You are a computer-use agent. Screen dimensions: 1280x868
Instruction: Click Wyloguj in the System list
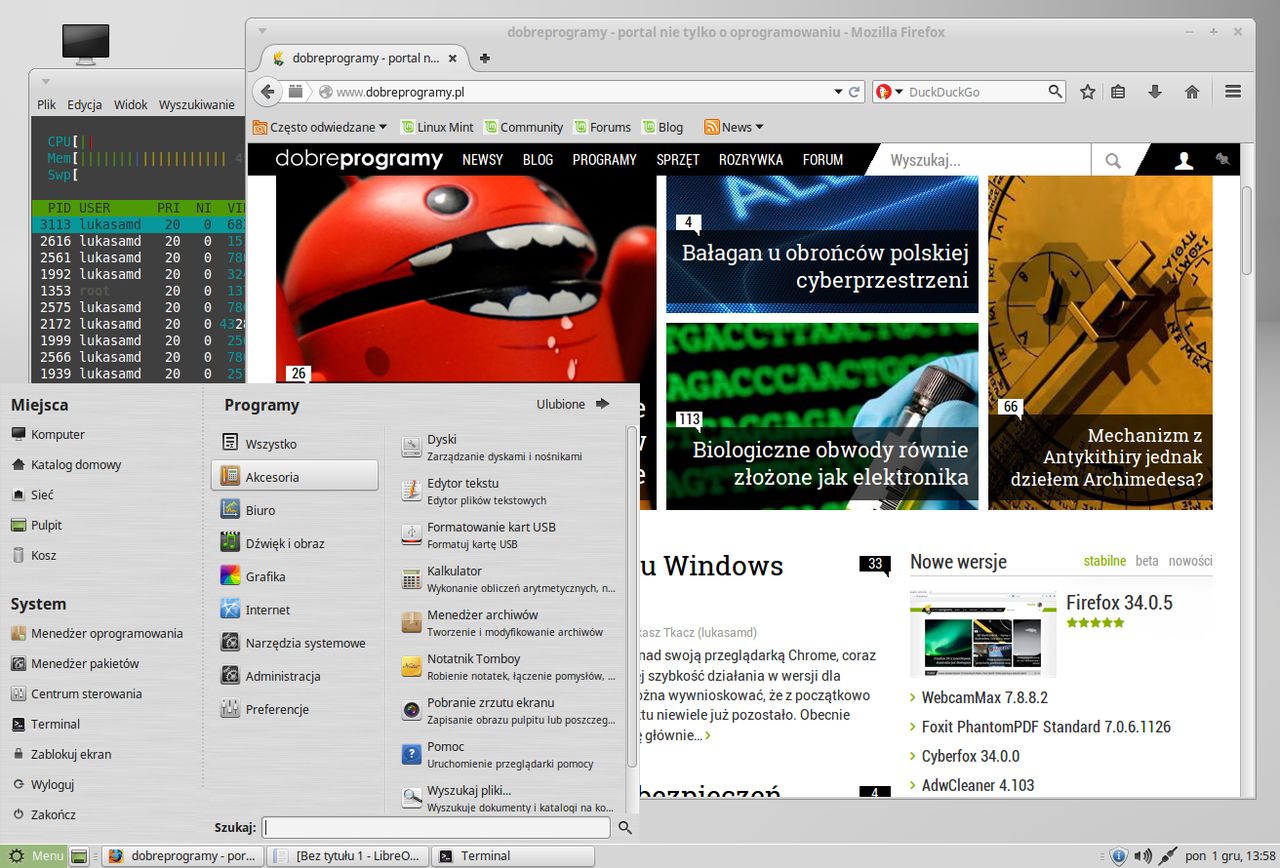tap(43, 784)
